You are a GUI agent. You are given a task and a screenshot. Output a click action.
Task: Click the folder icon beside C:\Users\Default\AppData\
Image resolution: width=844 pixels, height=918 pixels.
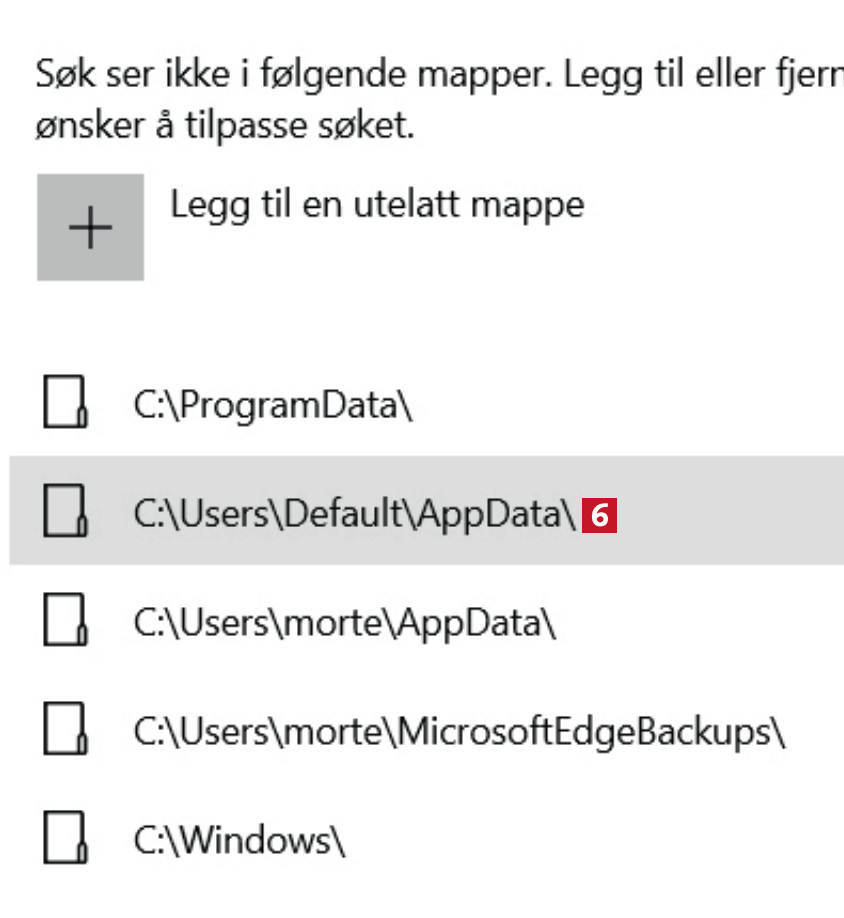coord(64,512)
